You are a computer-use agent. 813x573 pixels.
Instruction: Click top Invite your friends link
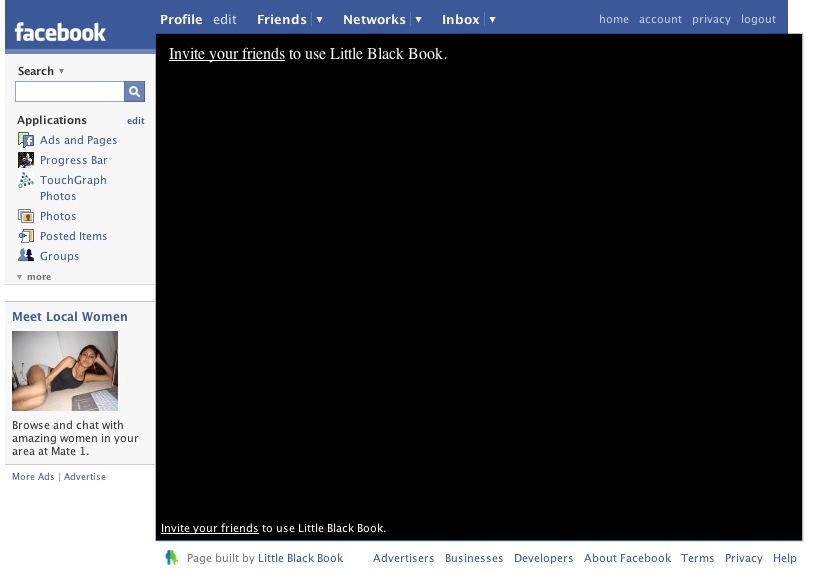pos(227,54)
